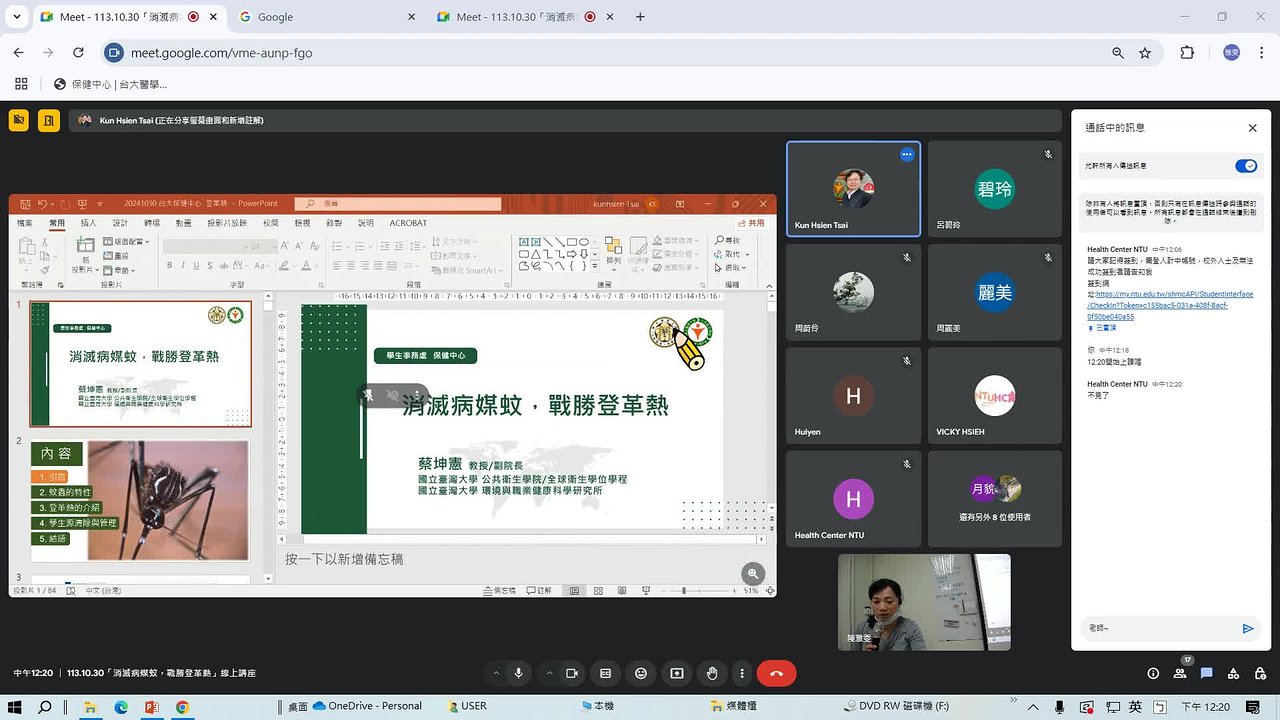The image size is (1280, 720).
Task: Click the chat message input field
Action: [x=1160, y=628]
